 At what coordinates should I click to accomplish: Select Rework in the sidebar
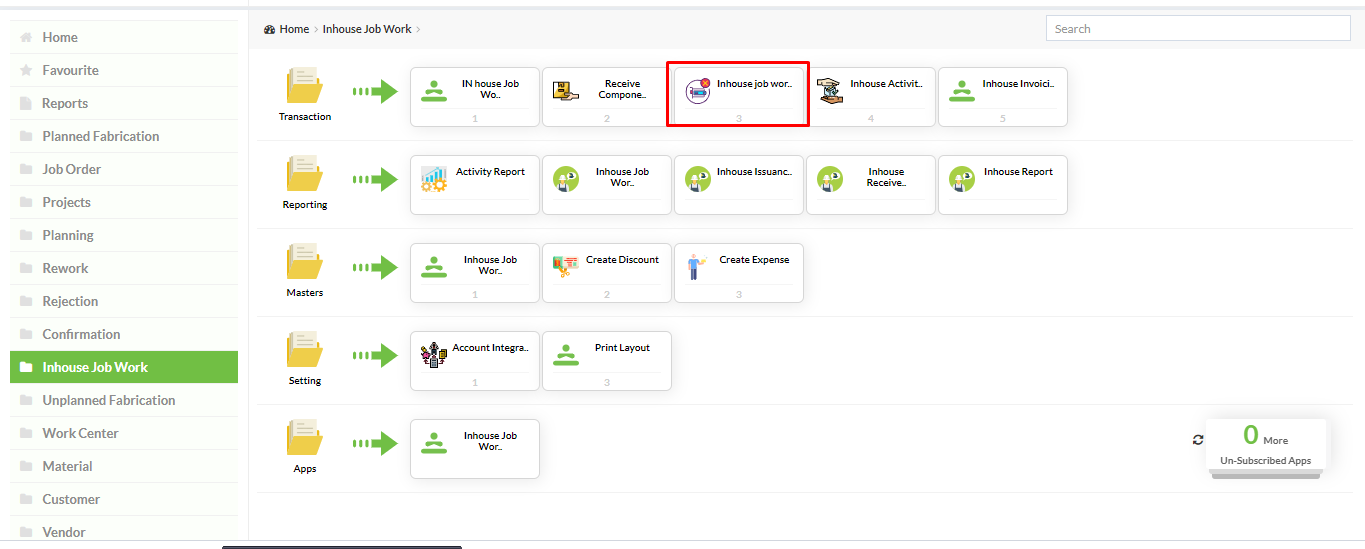[x=124, y=268]
